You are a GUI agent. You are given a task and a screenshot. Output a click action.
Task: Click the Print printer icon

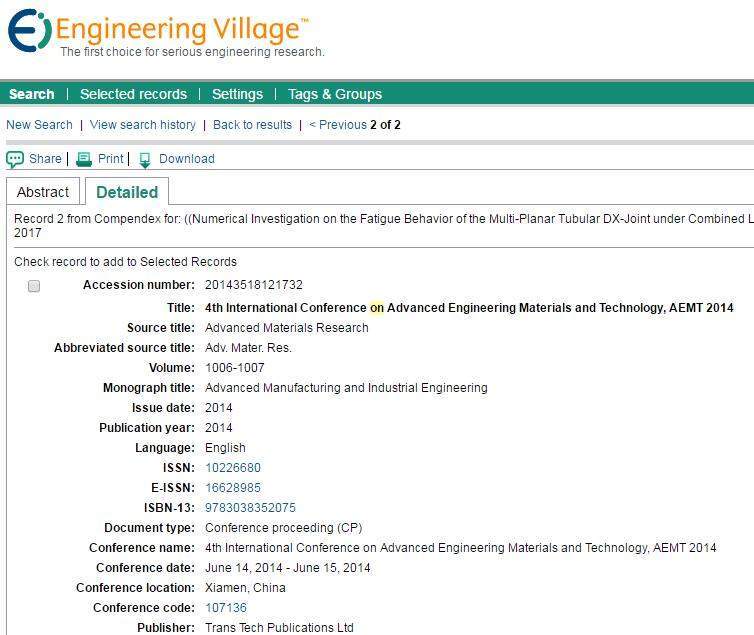(x=84, y=159)
